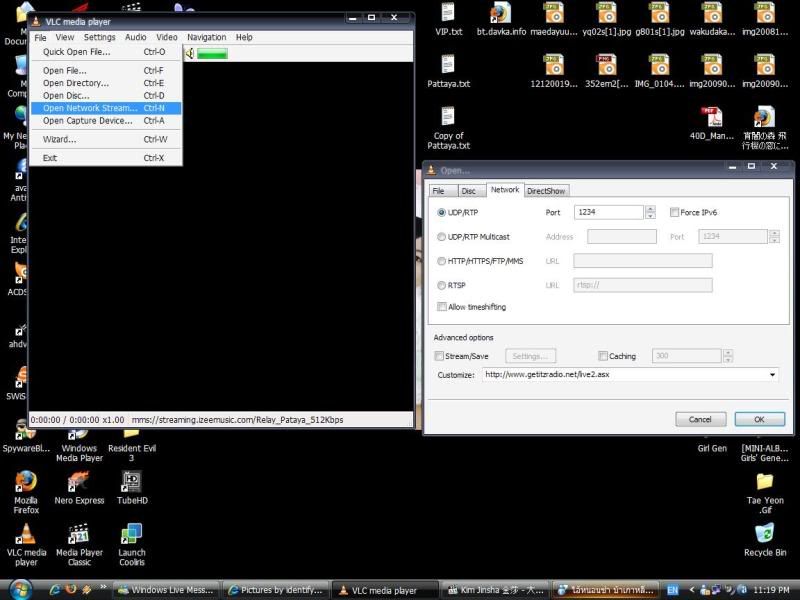The image size is (800, 600).
Task: Select the RTSP radio button
Action: coord(441,285)
